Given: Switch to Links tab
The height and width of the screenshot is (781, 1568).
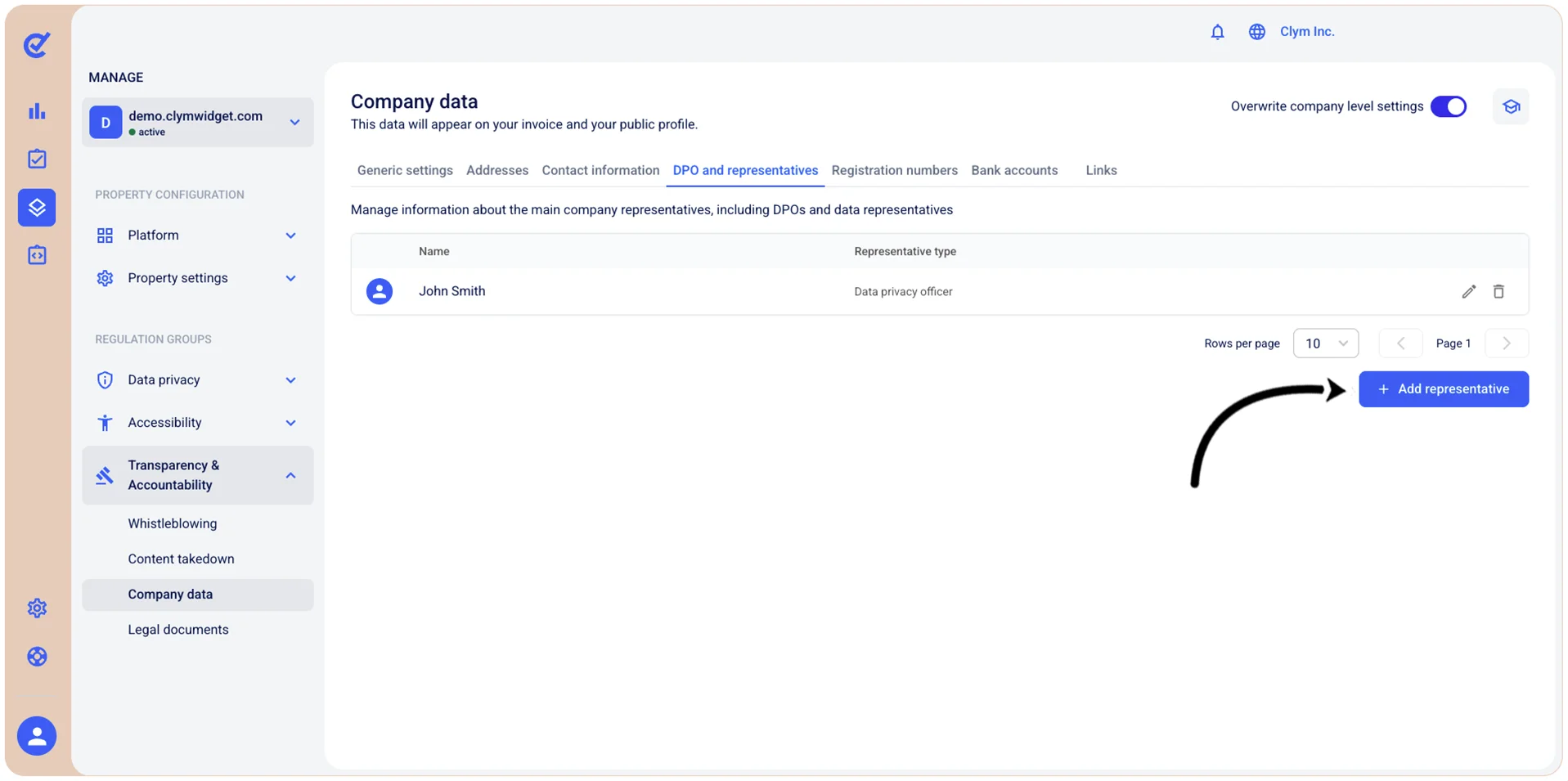Looking at the screenshot, I should (1101, 170).
